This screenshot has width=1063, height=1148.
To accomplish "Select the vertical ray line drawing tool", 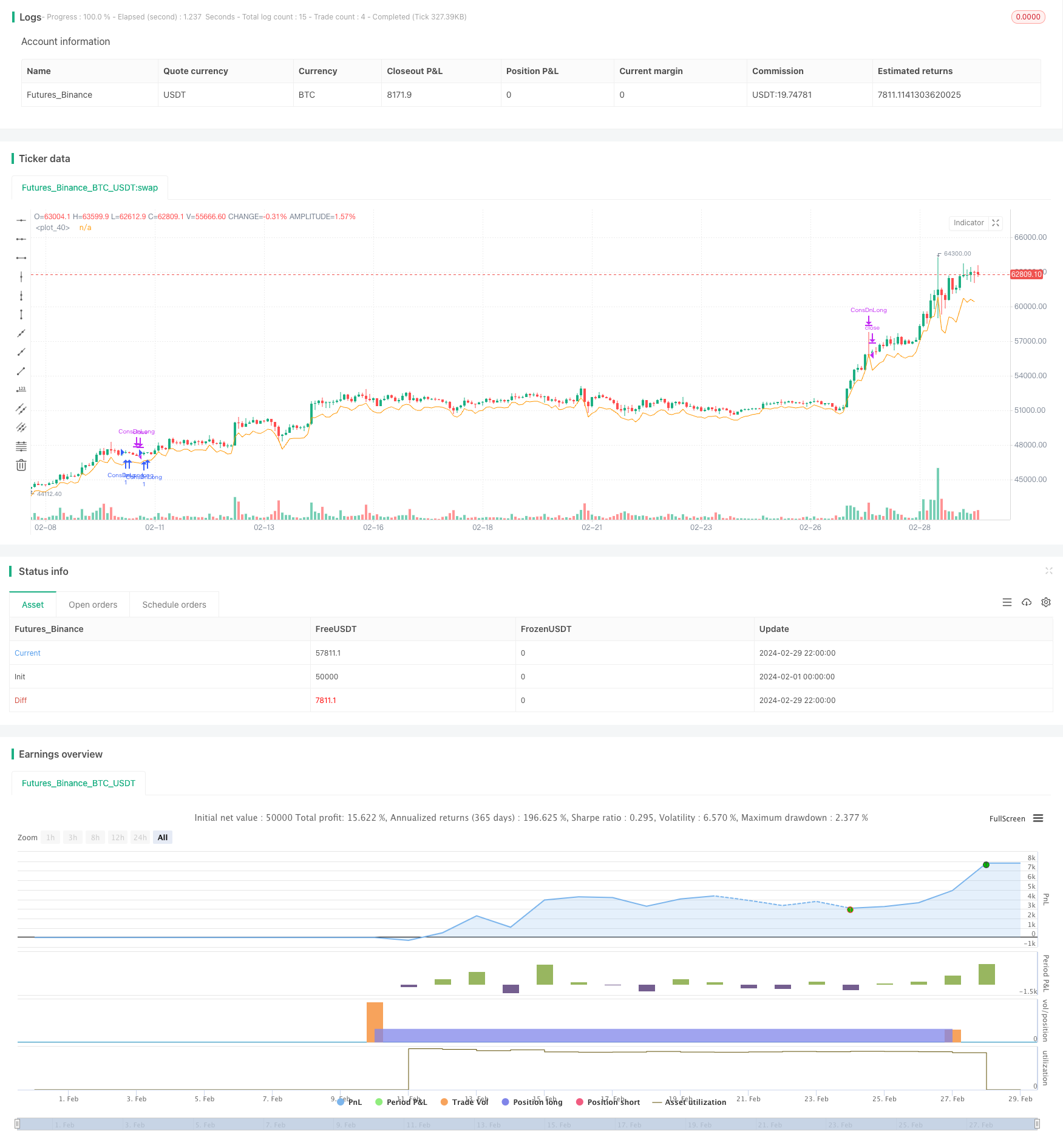I will click(21, 296).
